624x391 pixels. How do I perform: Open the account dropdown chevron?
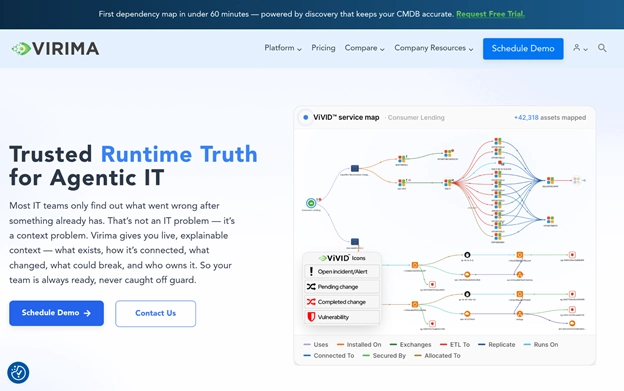click(x=585, y=49)
